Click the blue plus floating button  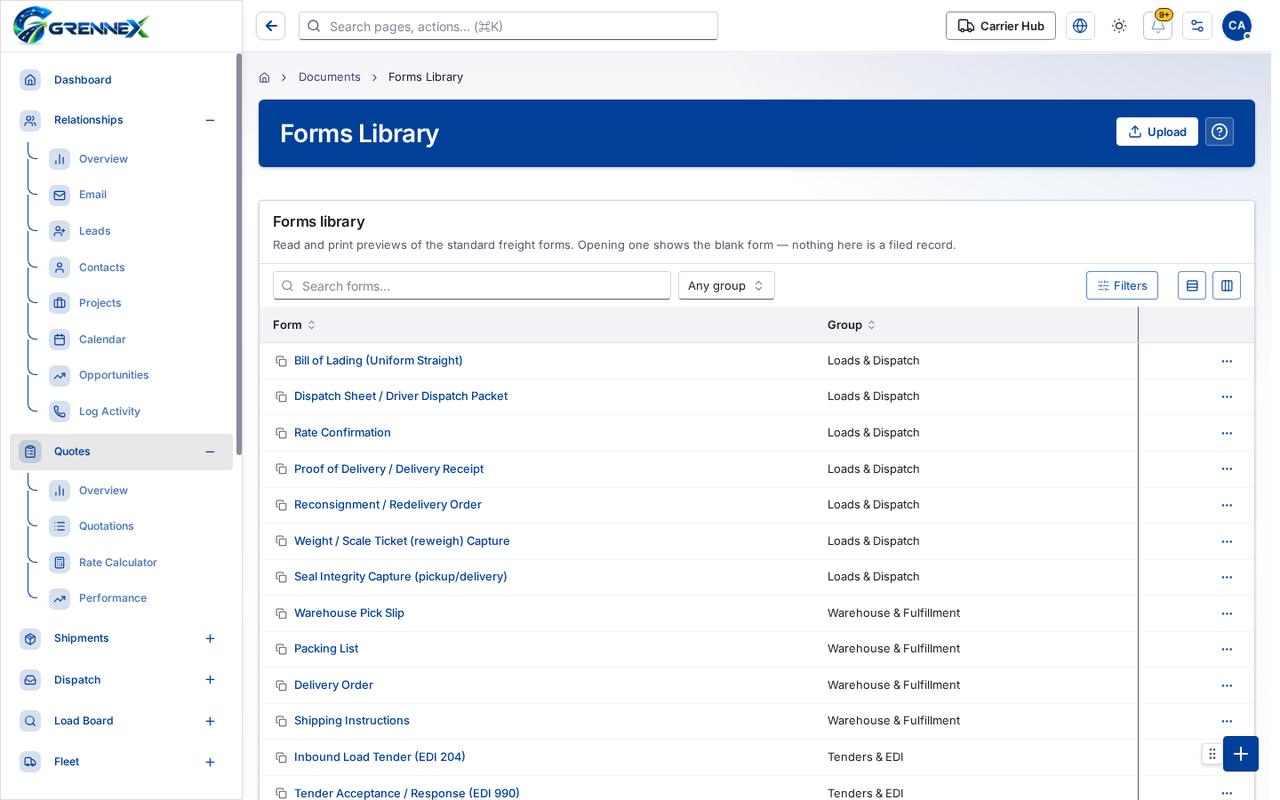(1241, 754)
